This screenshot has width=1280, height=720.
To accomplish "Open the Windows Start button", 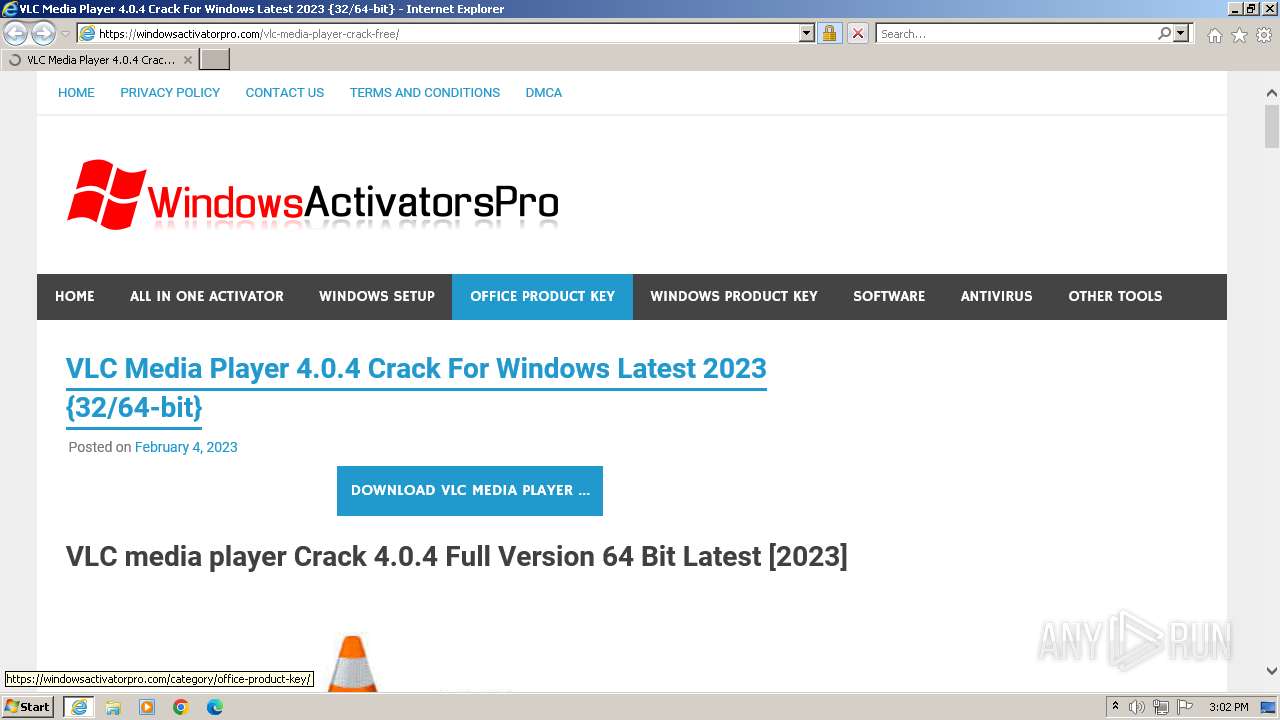I will coord(27,707).
